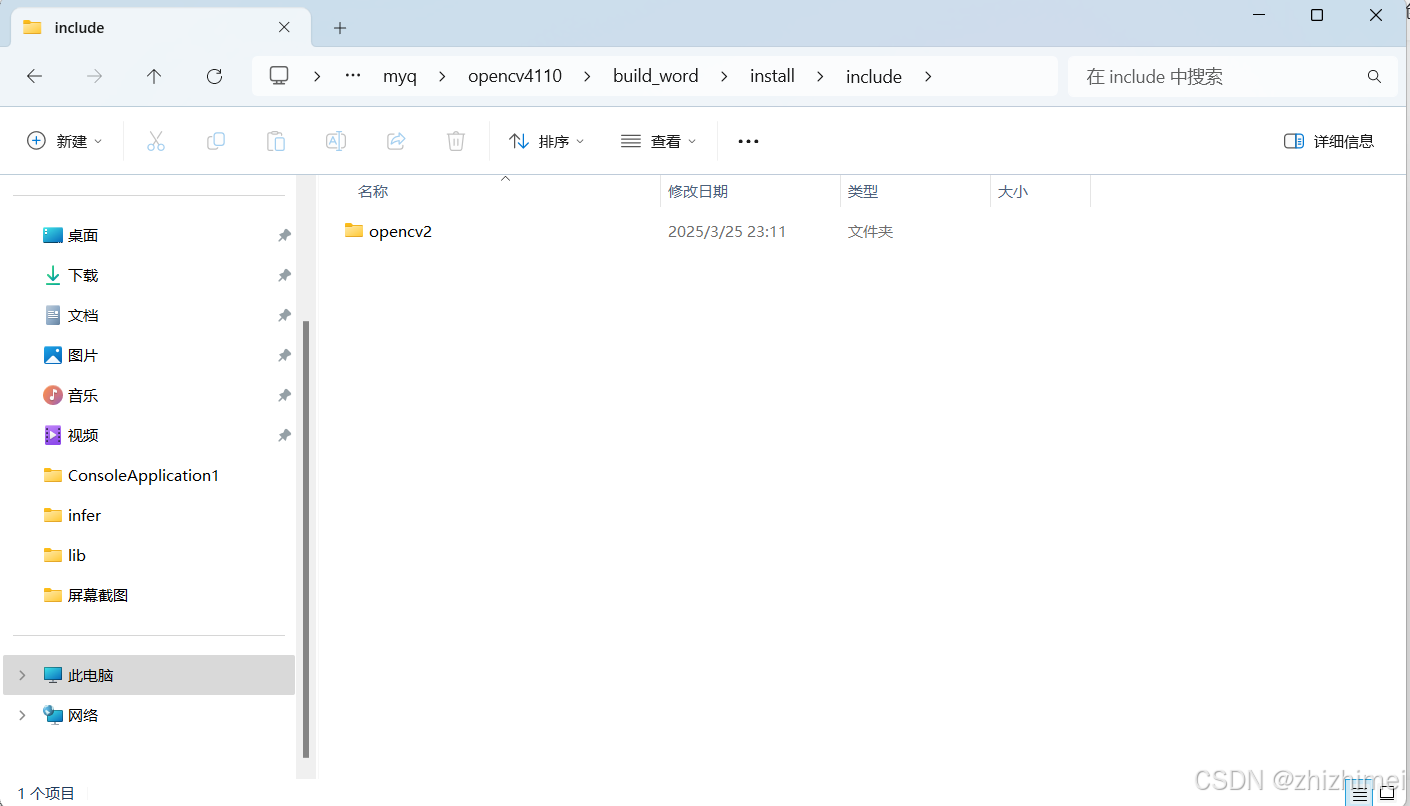Expand chevron after build_word in path
Screen dimensions: 1410x806
(x=725, y=76)
